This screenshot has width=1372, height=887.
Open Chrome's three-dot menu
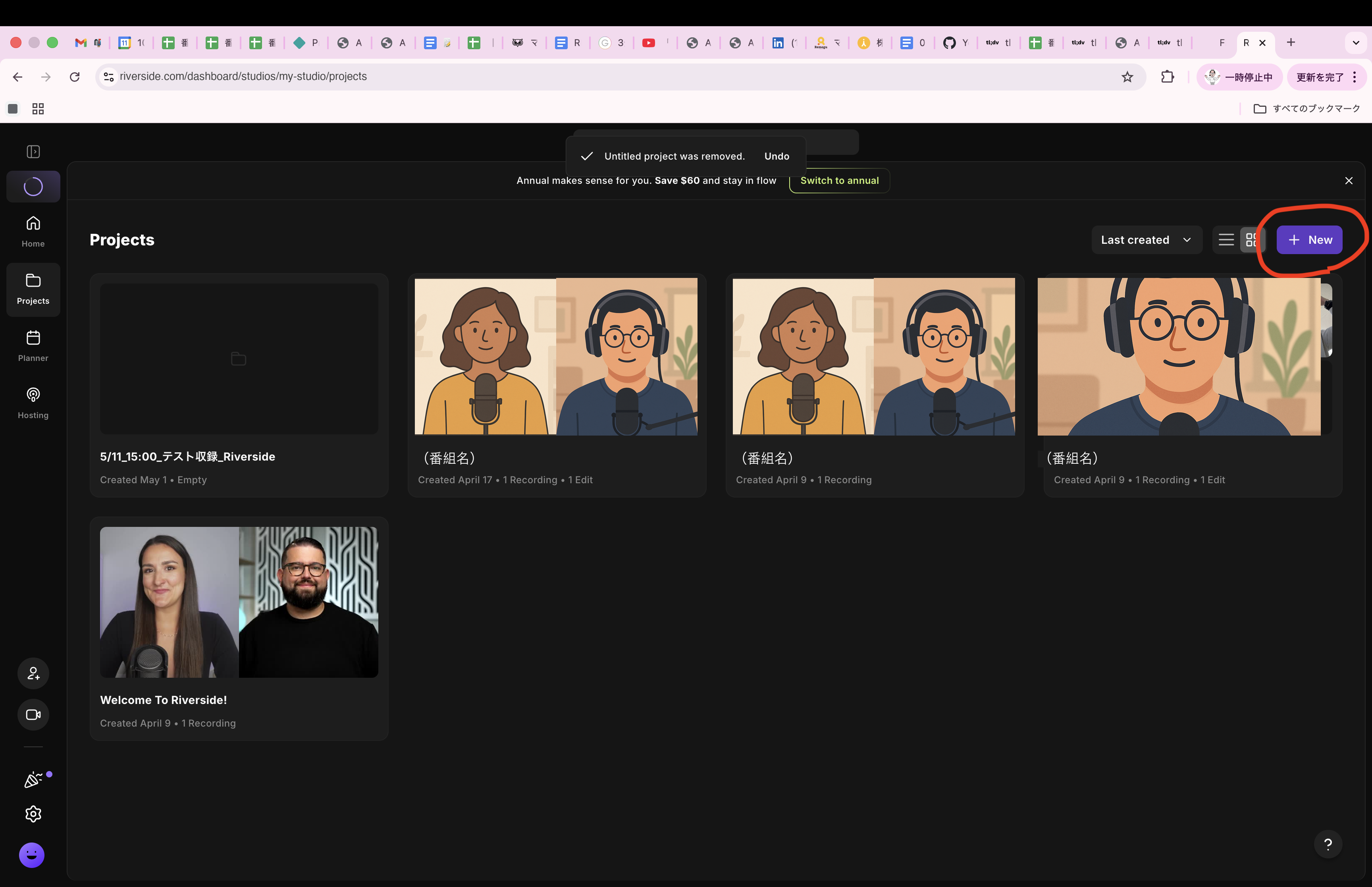click(x=1355, y=77)
